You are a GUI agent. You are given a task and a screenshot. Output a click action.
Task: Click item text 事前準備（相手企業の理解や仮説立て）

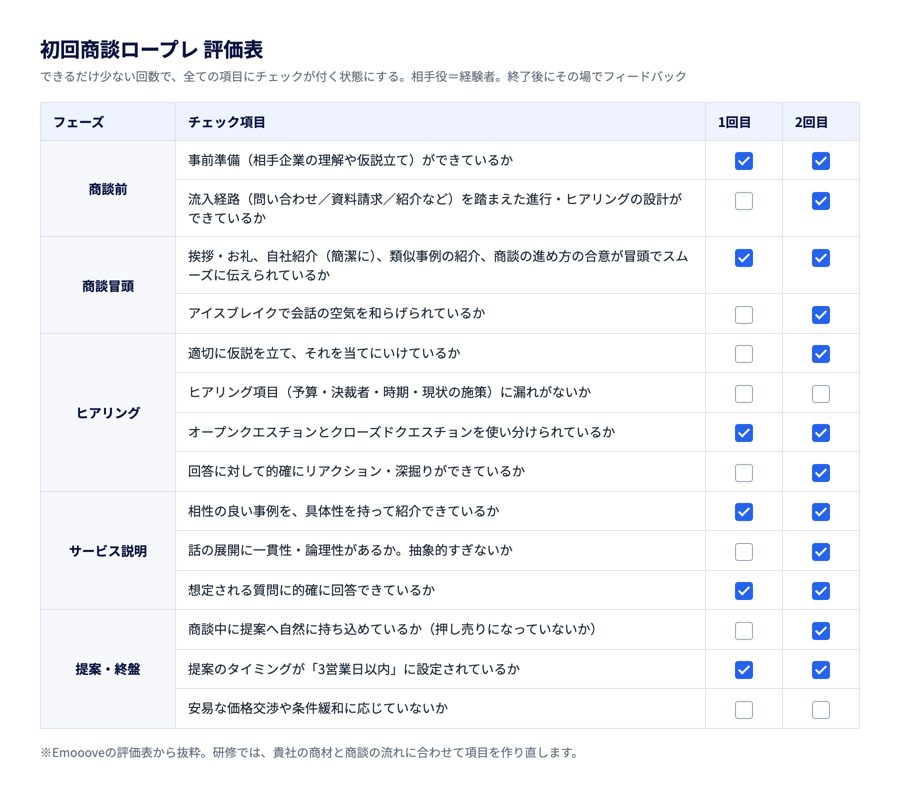pyautogui.click(x=350, y=160)
